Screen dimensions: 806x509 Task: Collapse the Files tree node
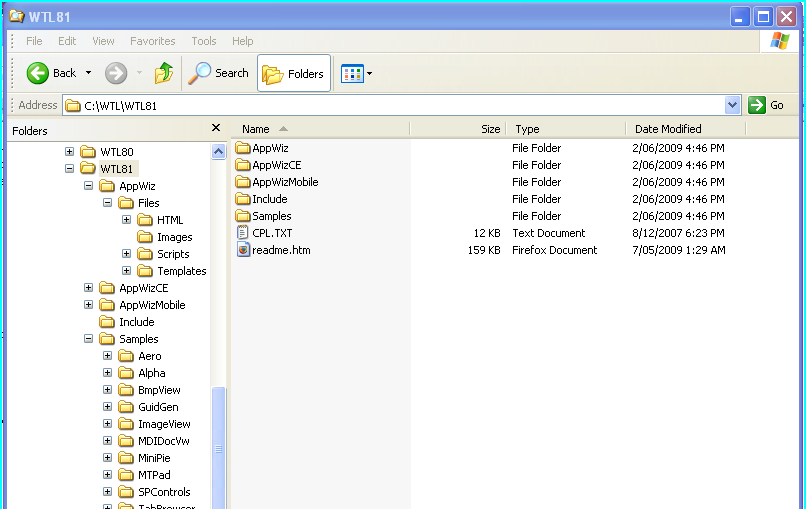coord(107,202)
